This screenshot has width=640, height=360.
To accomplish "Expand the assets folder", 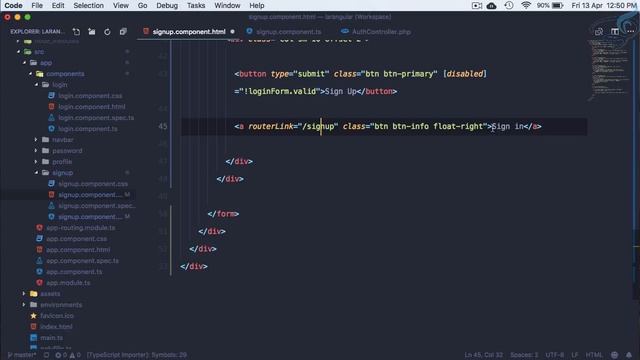I will (x=24, y=294).
